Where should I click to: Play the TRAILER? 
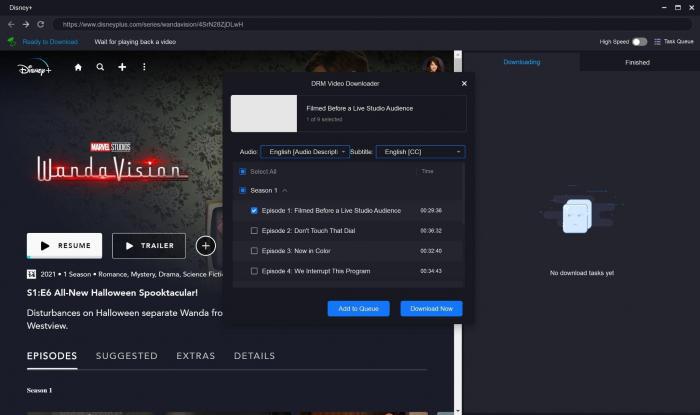(149, 246)
